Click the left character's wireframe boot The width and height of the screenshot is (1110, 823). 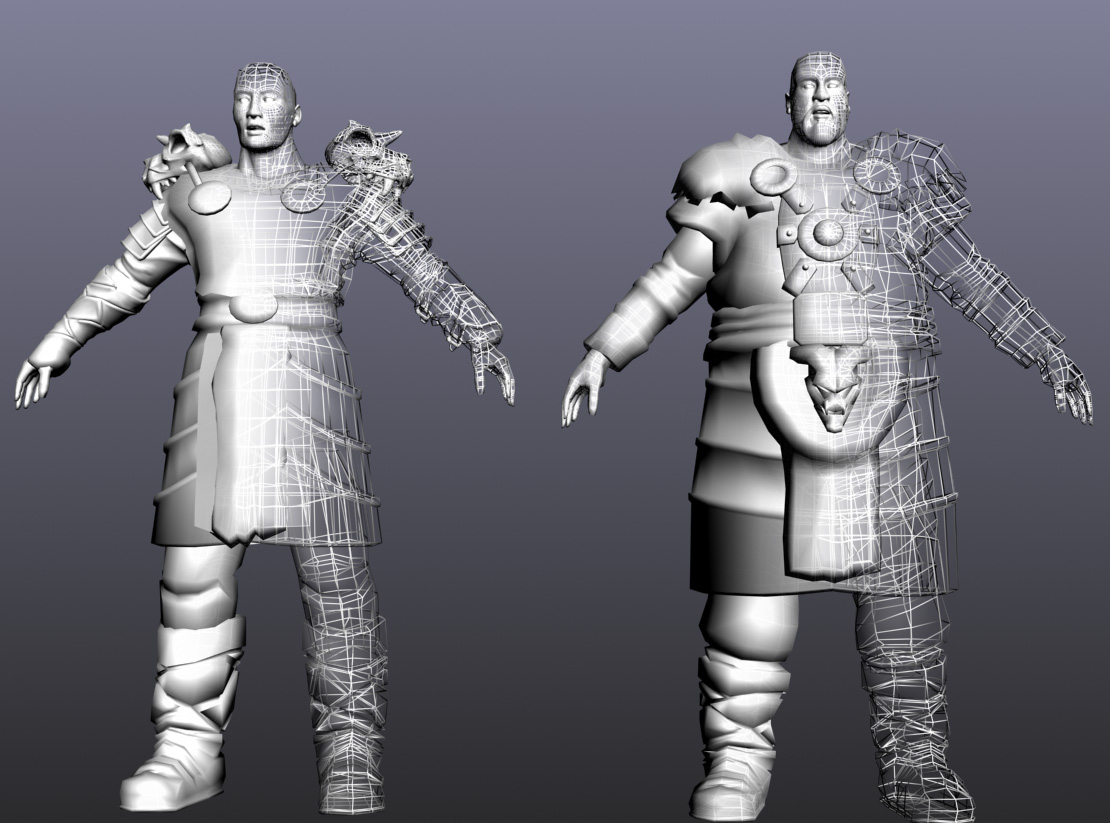click(350, 765)
